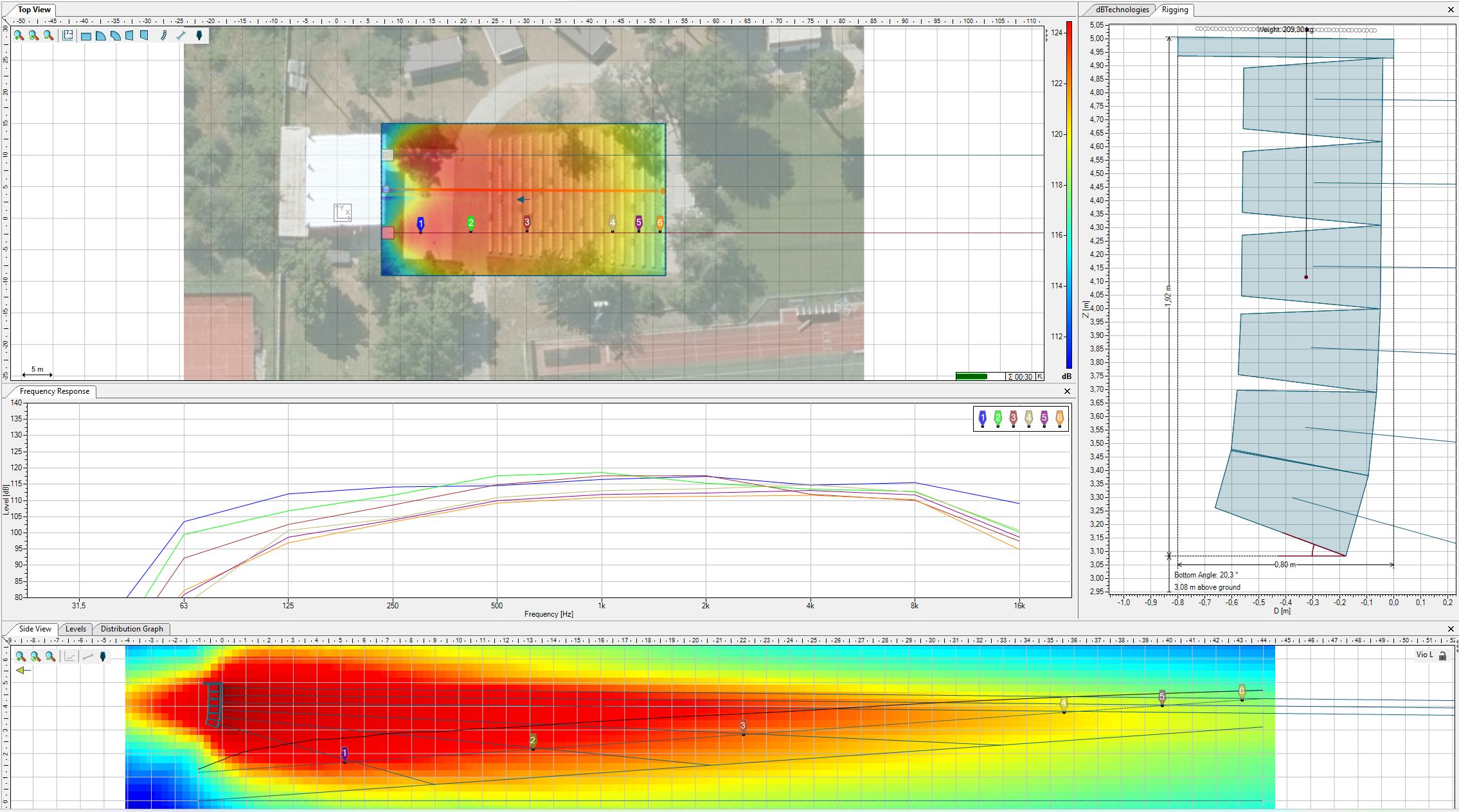Click the yellow direction arrow in Side View

[x=23, y=670]
